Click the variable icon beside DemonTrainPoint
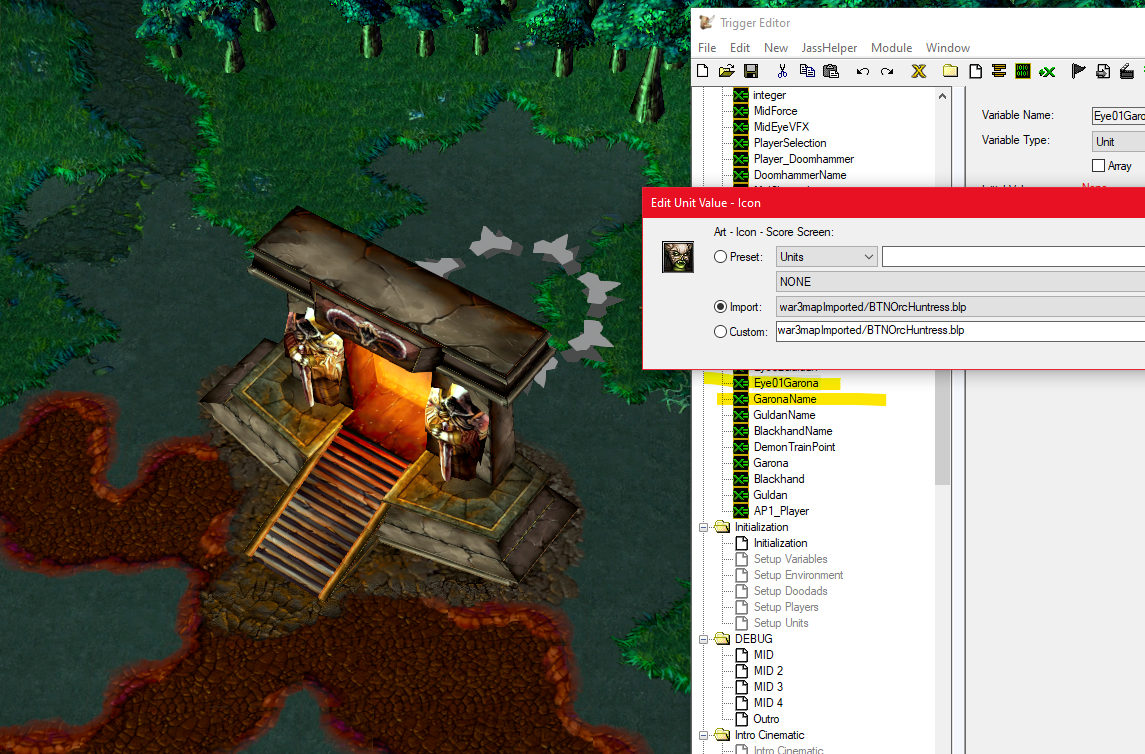This screenshot has height=754, width=1145. point(740,447)
